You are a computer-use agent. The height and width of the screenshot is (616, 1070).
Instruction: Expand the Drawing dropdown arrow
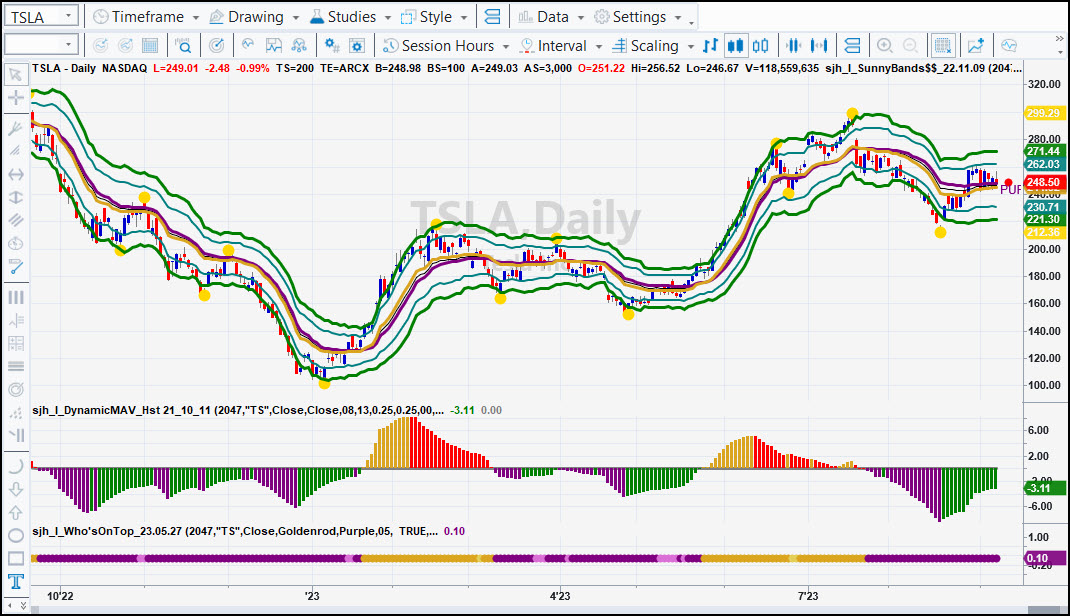tap(295, 18)
